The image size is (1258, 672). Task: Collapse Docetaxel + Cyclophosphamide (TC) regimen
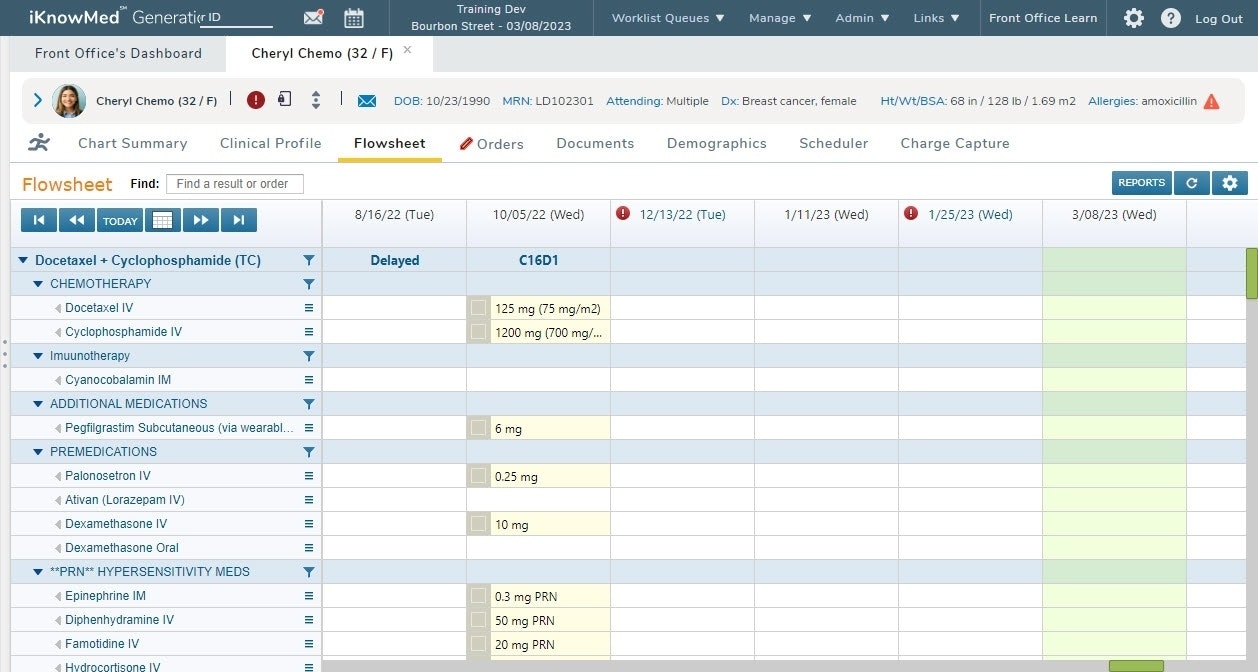[x=23, y=260]
